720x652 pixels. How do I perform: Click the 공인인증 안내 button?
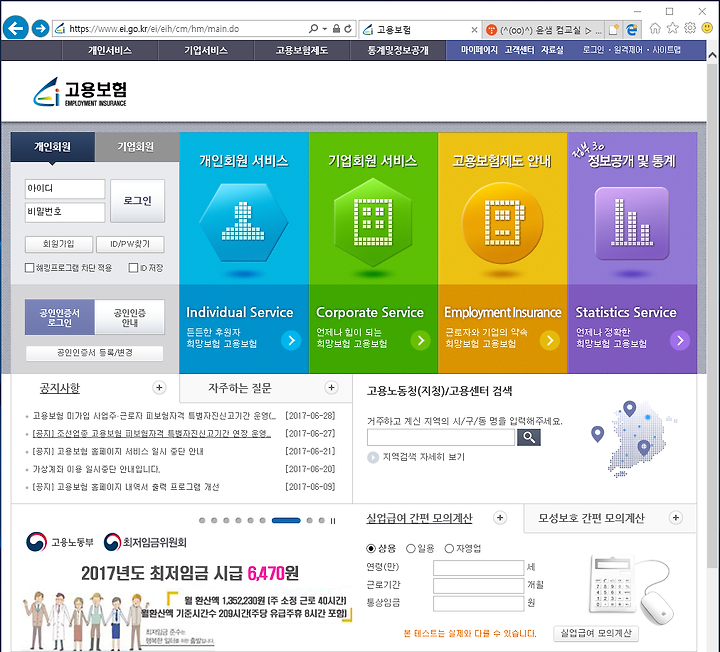[129, 317]
